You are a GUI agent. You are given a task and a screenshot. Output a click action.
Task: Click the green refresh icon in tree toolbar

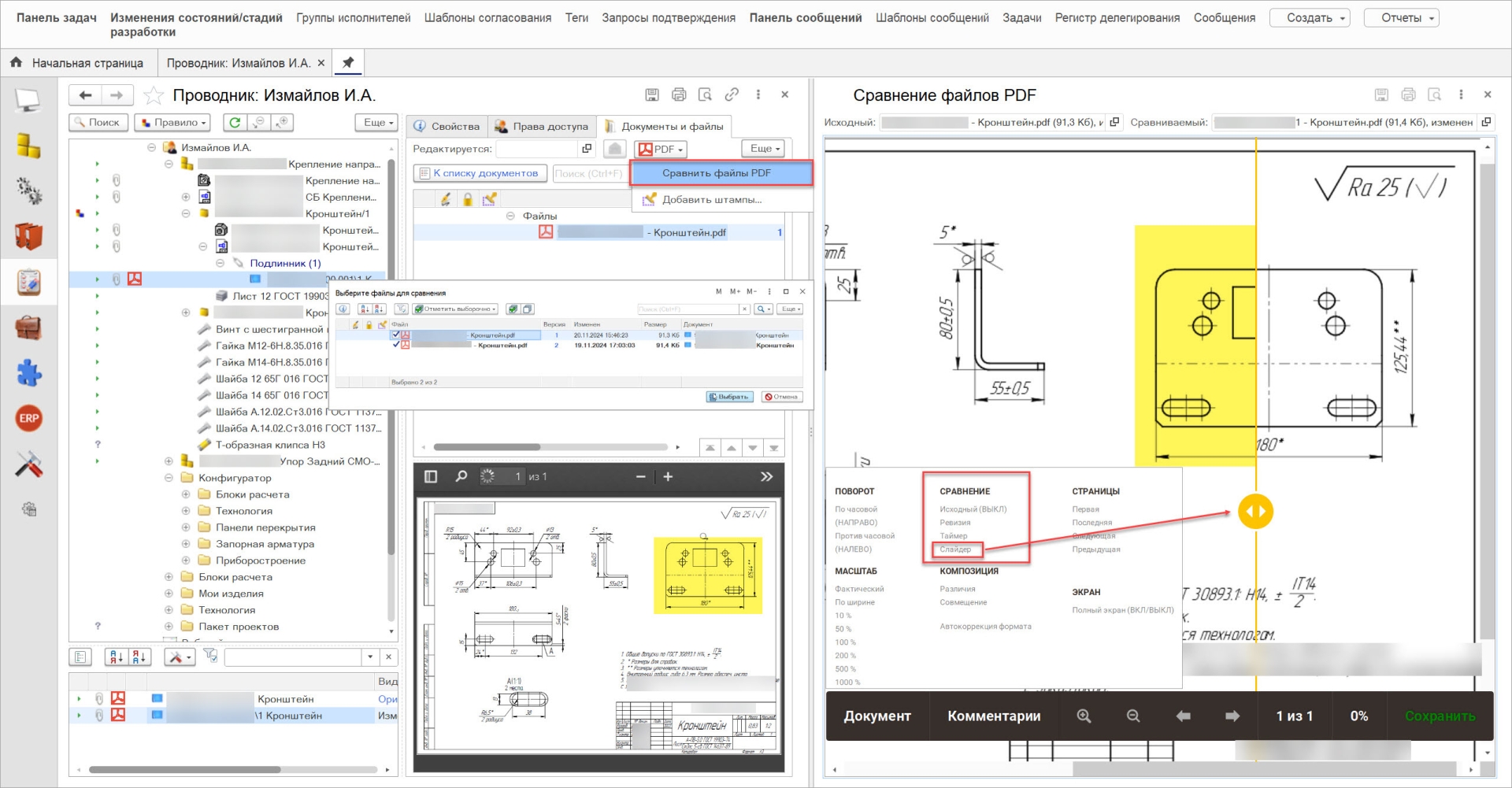(235, 123)
